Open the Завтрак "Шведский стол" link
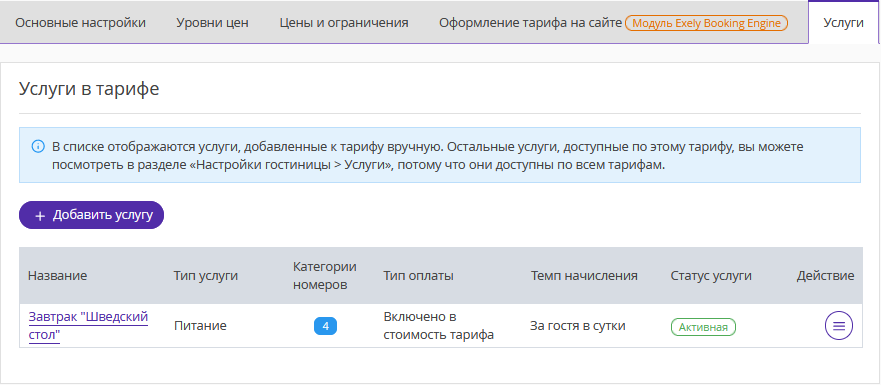 click(x=88, y=327)
